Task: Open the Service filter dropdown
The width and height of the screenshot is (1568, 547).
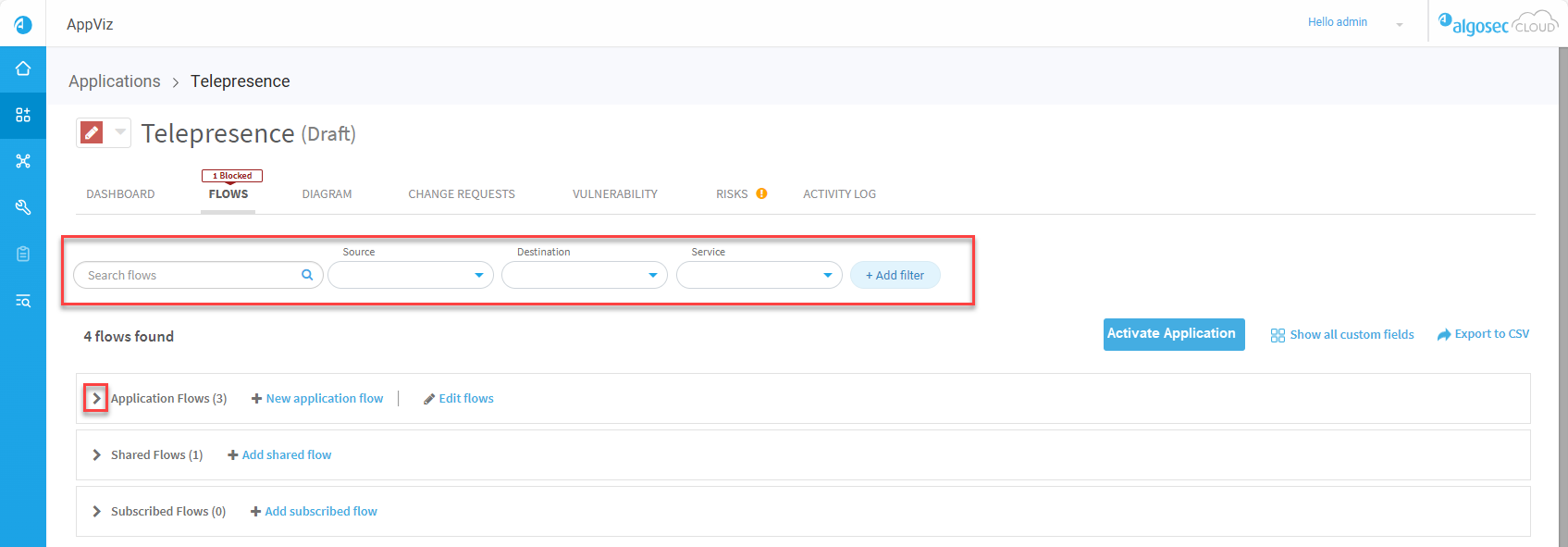Action: [x=759, y=275]
